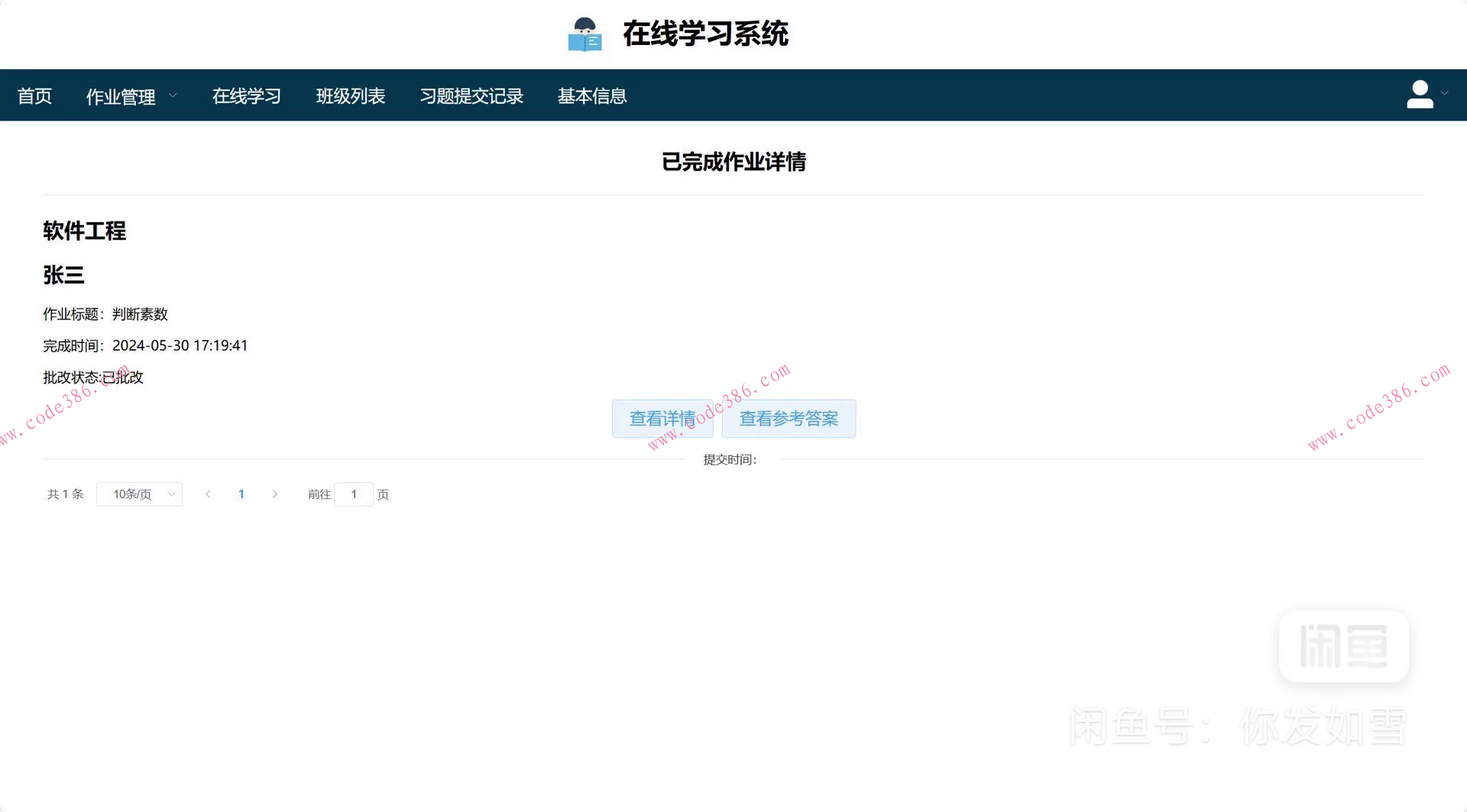Image resolution: width=1467 pixels, height=812 pixels.
Task: Expand the 作业管理 dropdown chevron
Action: click(173, 96)
